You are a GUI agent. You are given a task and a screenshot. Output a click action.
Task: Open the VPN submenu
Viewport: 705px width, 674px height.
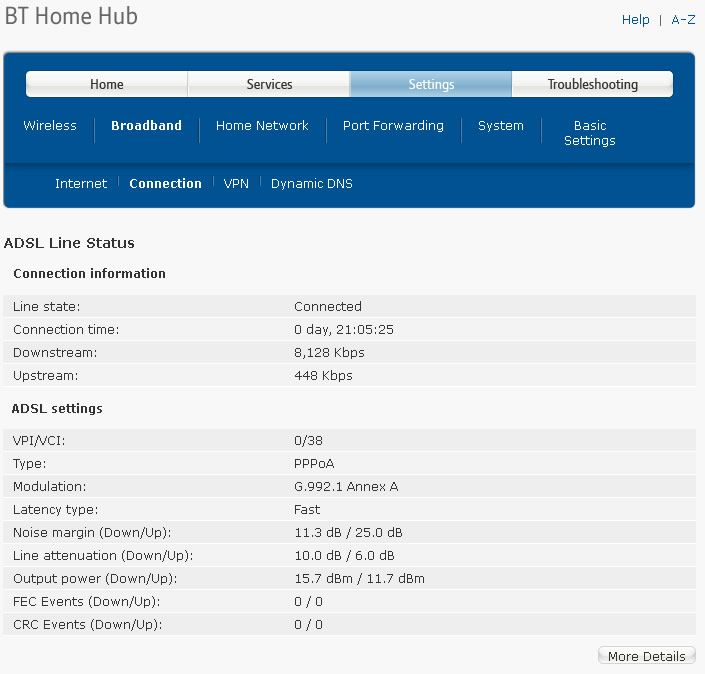click(x=236, y=183)
